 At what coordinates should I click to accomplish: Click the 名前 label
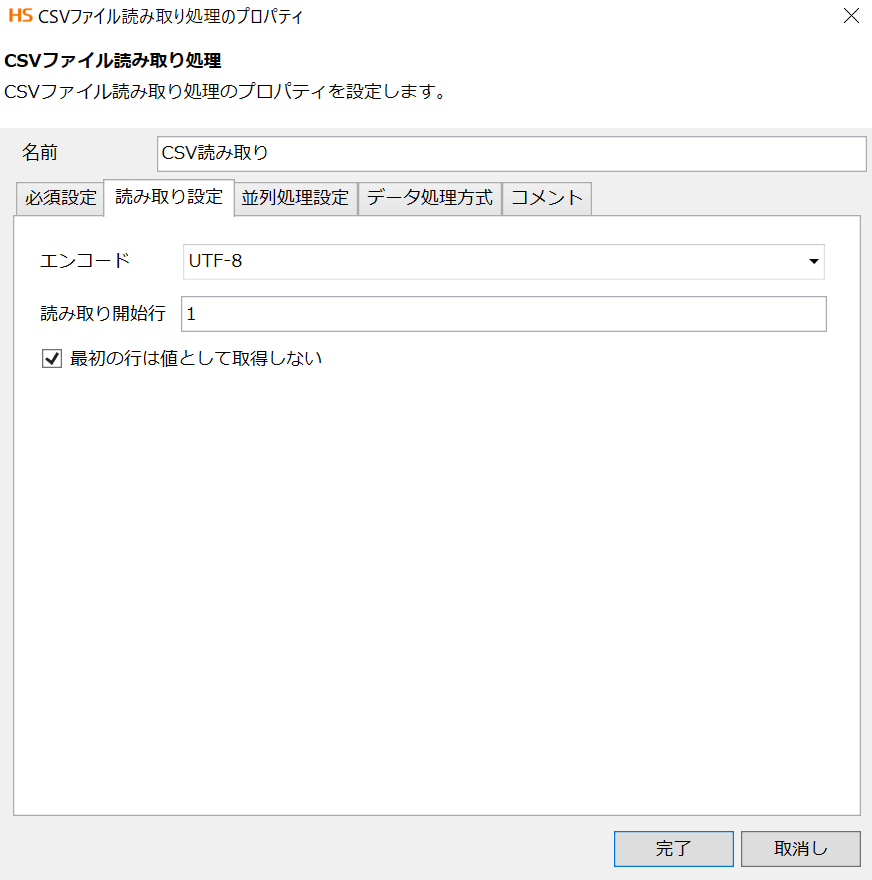tap(39, 153)
